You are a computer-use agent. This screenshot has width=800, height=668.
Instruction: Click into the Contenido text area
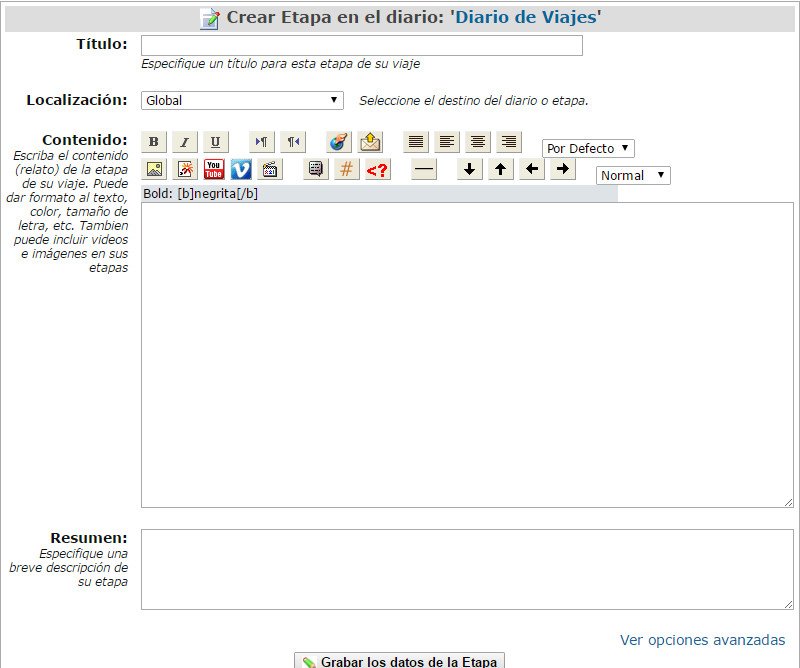click(467, 355)
